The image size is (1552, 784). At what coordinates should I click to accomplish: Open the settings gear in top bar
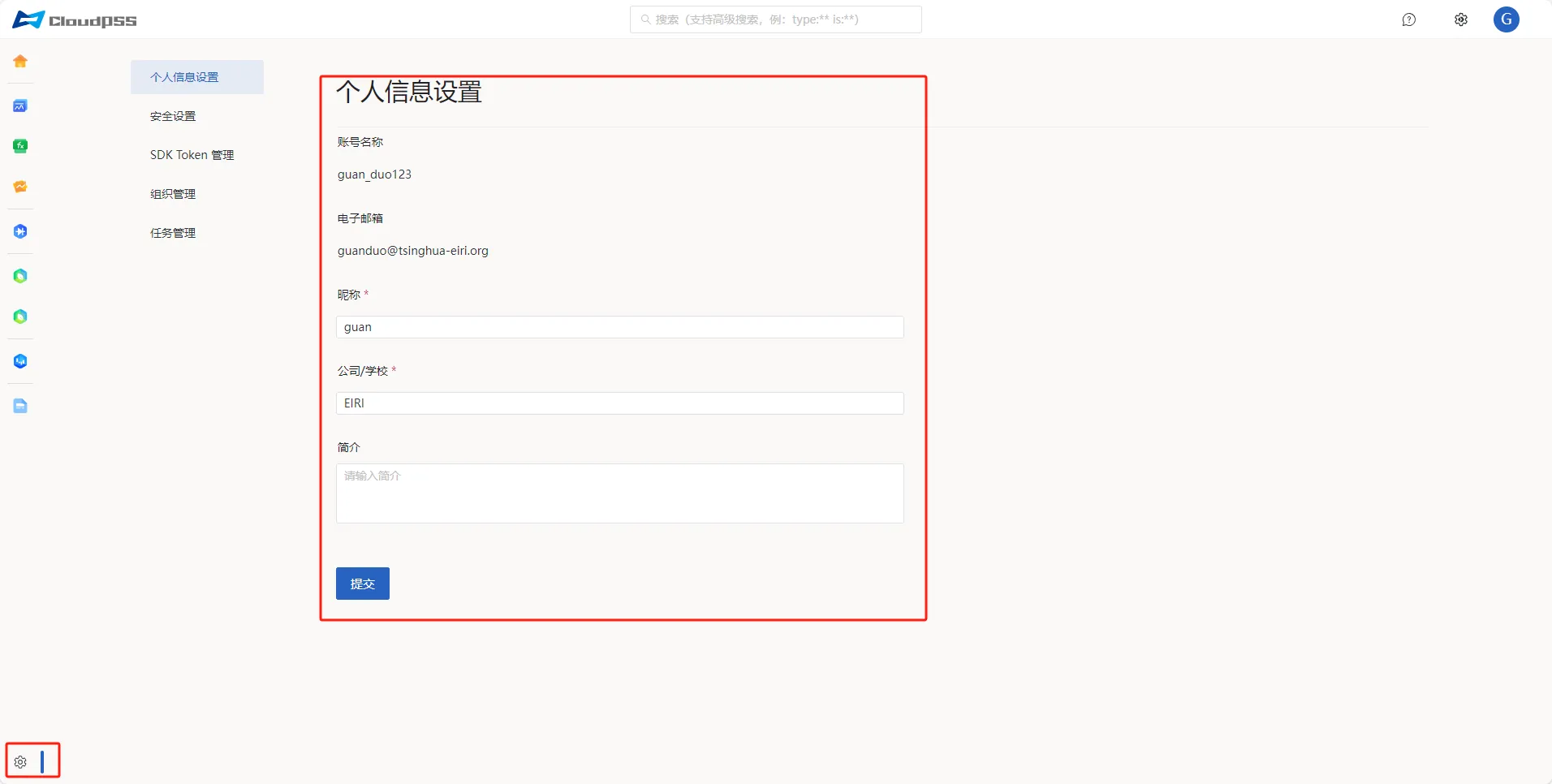[x=1461, y=19]
